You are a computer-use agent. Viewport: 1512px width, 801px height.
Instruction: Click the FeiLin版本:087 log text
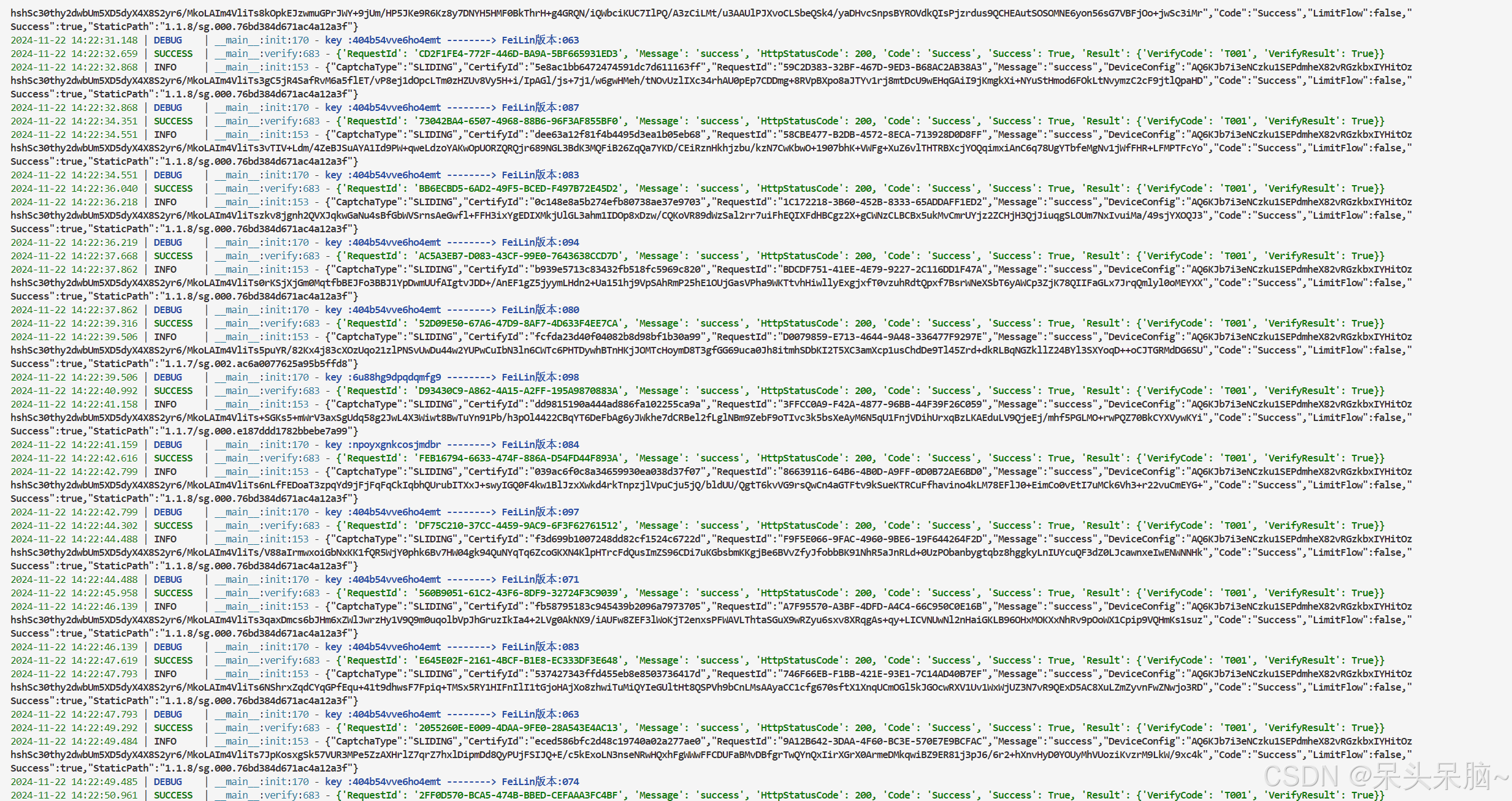point(540,108)
